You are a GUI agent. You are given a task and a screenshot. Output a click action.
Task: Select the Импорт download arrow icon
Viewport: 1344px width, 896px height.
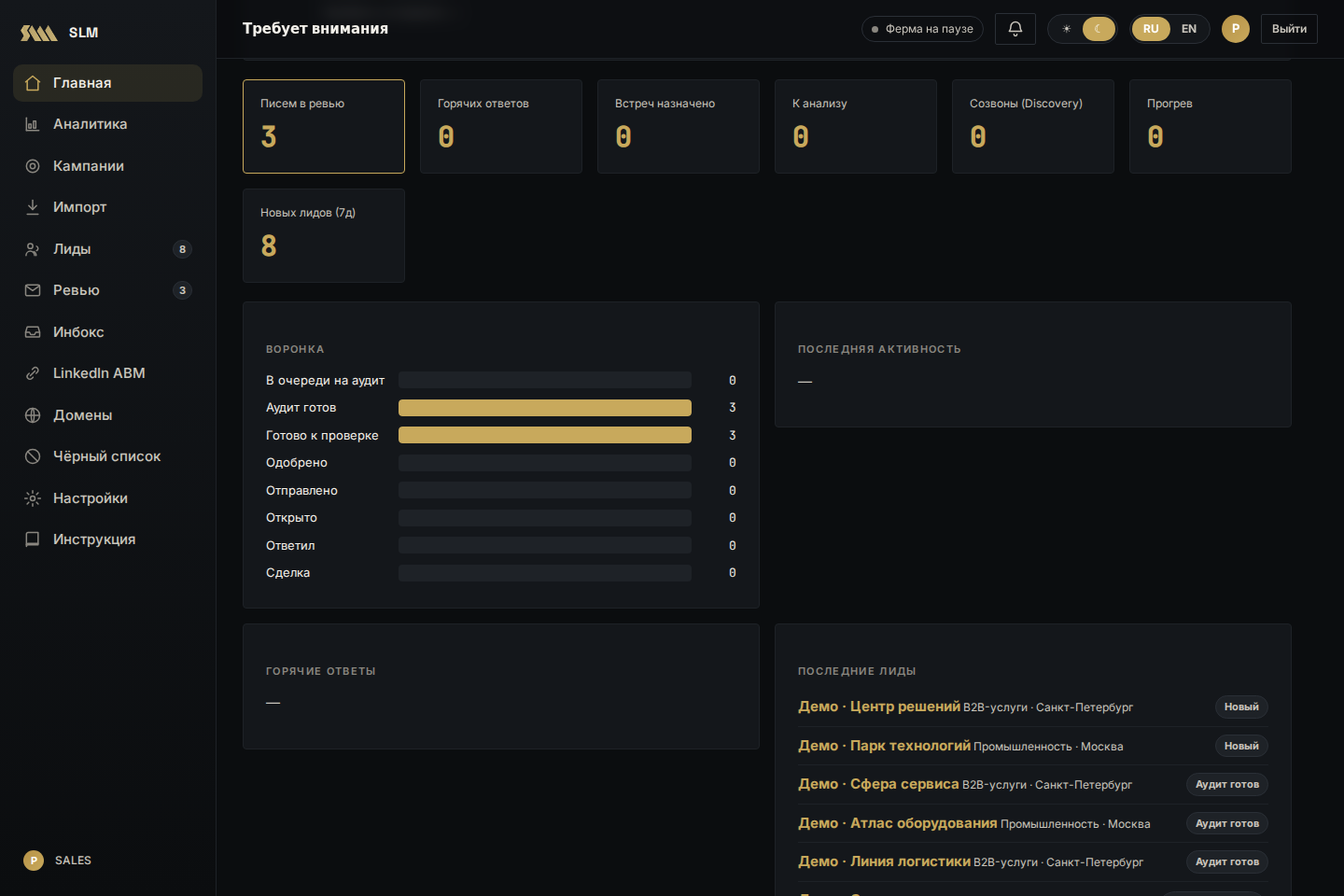point(33,207)
